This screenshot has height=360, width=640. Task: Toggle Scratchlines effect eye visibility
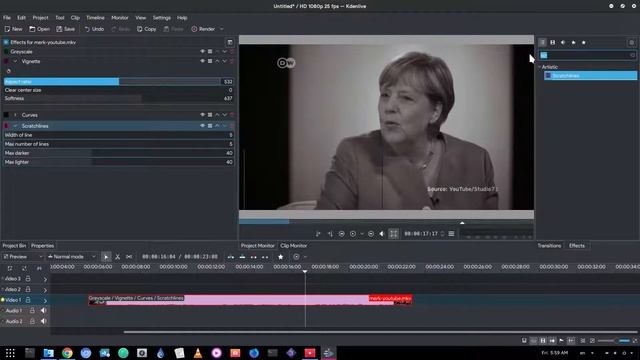pyautogui.click(x=202, y=126)
